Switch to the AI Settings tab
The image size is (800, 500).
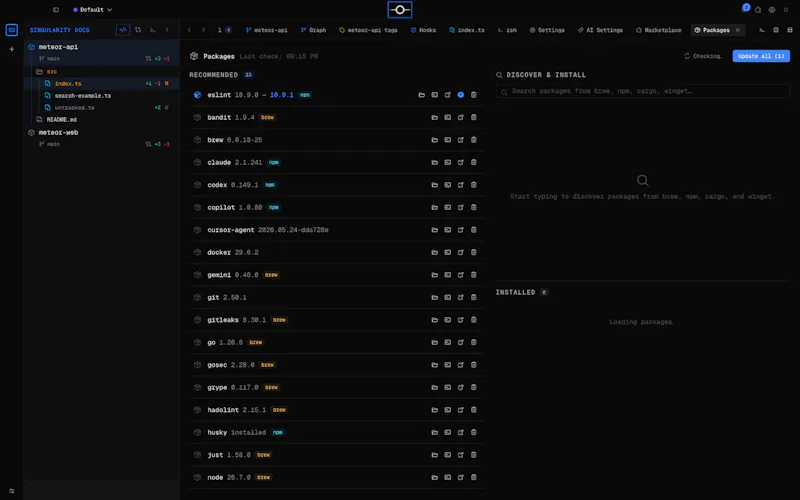600,30
